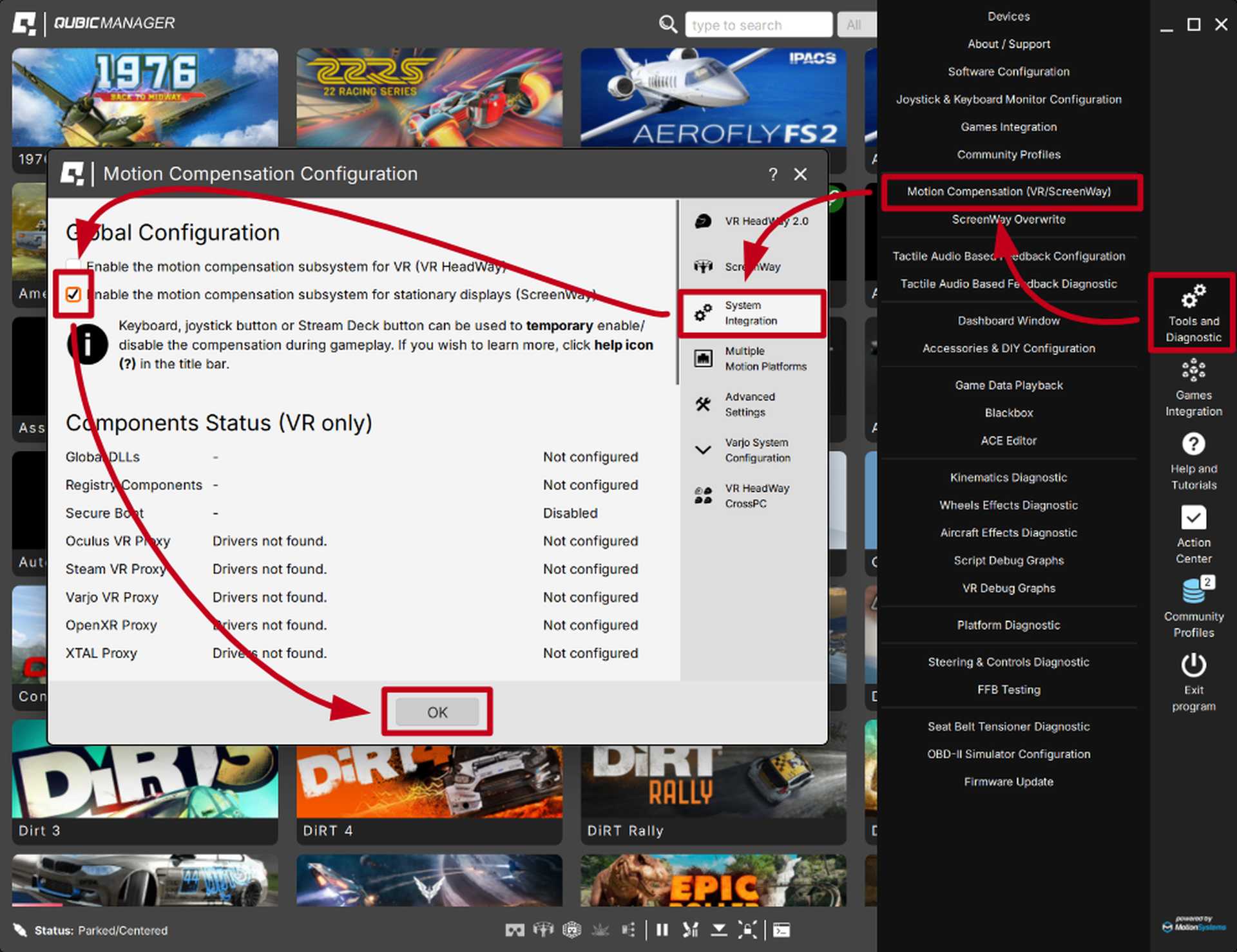Open Software Configuration menu entry

click(1008, 72)
